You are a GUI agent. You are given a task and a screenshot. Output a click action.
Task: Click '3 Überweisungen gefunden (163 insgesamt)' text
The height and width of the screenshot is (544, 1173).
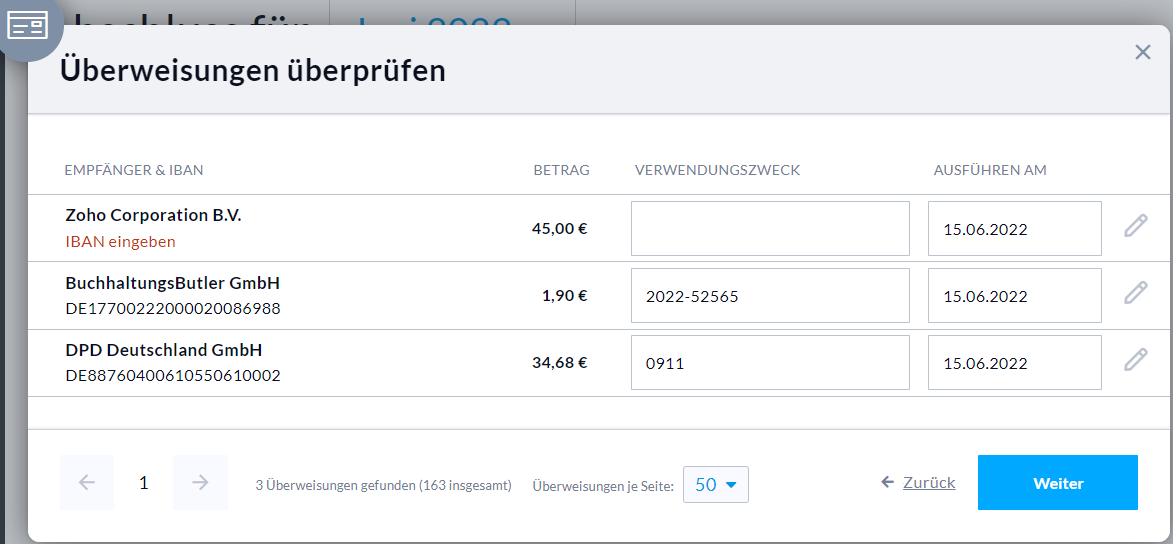click(384, 486)
